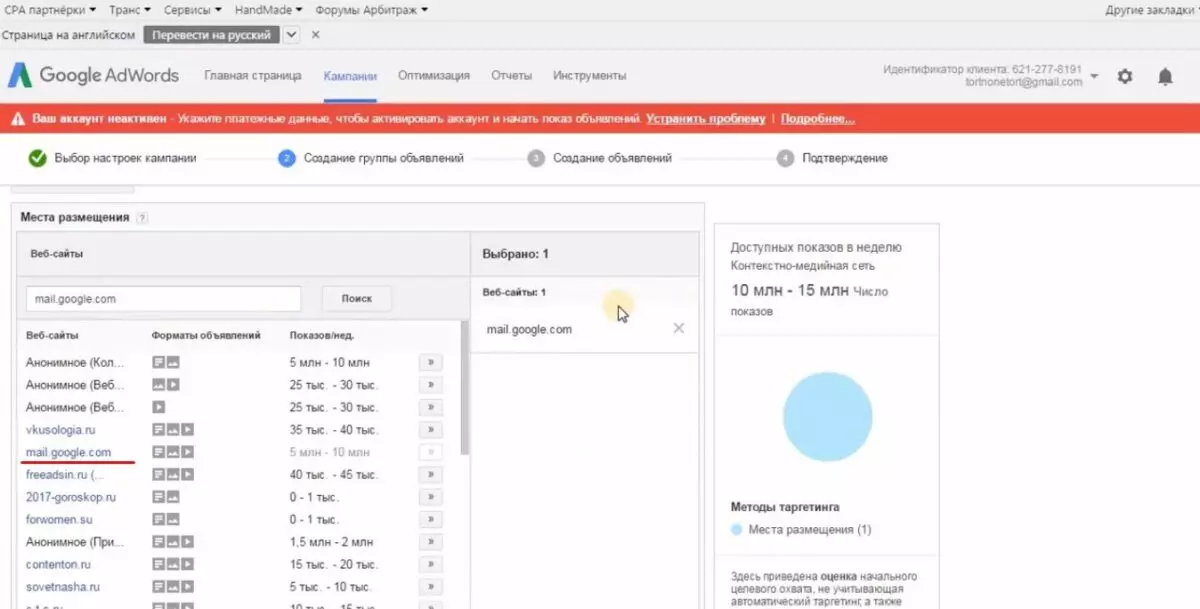Add contenton.ru using its arrow button
This screenshot has height=609, width=1200.
coord(429,564)
